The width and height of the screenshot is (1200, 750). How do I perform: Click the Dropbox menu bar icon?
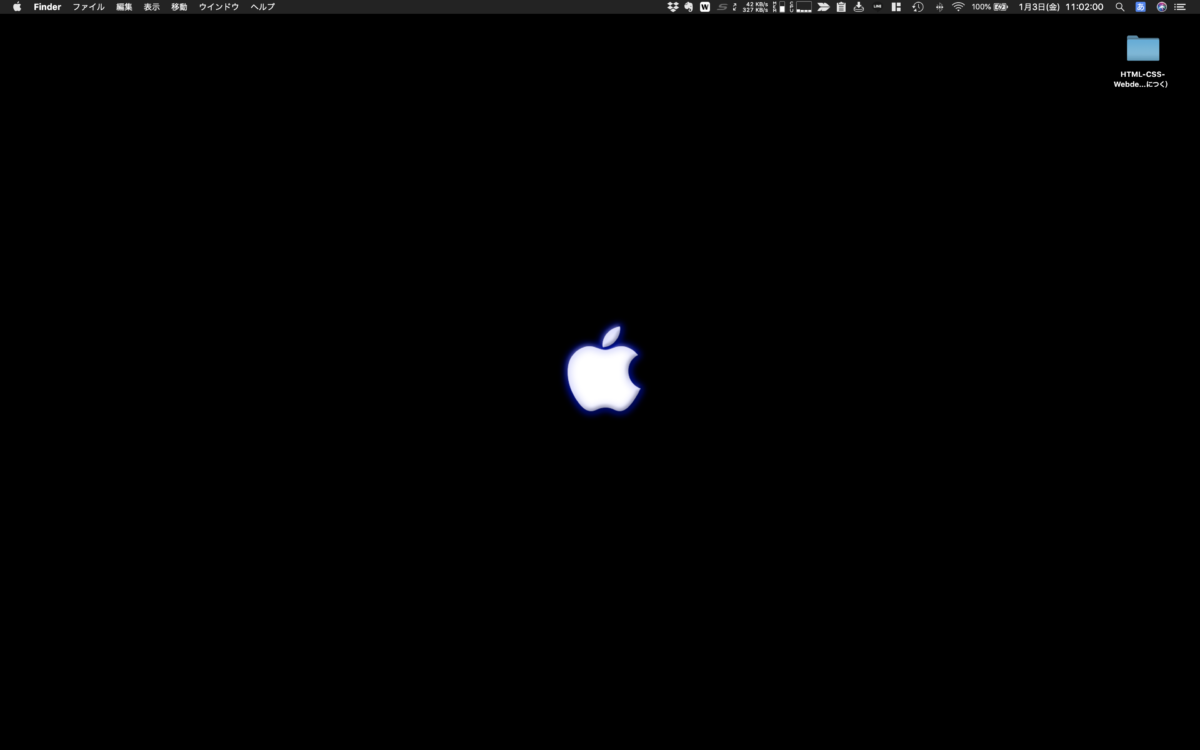point(673,7)
